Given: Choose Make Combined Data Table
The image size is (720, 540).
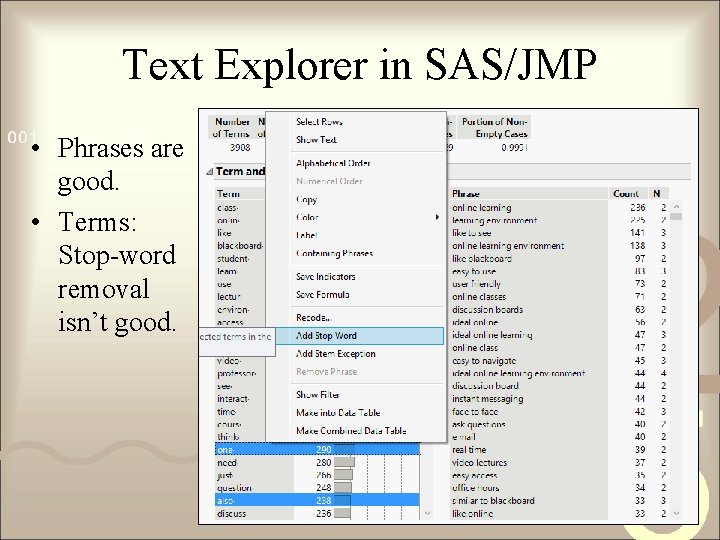Looking at the screenshot, I should pyautogui.click(x=351, y=431).
